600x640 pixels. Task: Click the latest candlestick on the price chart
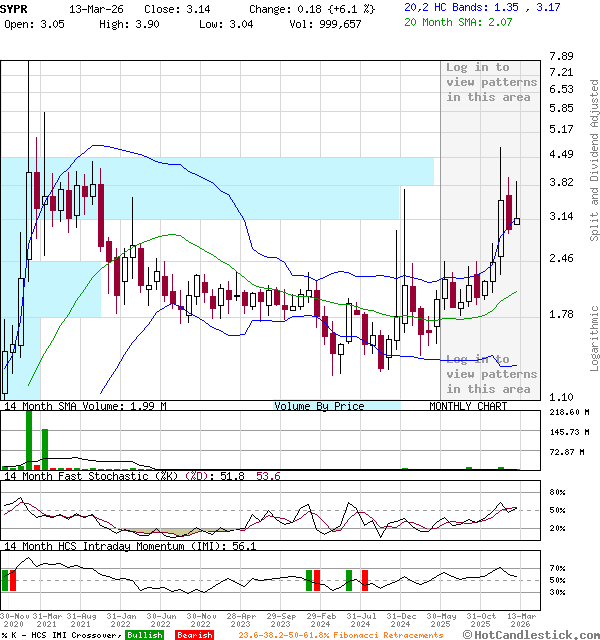coord(517,221)
